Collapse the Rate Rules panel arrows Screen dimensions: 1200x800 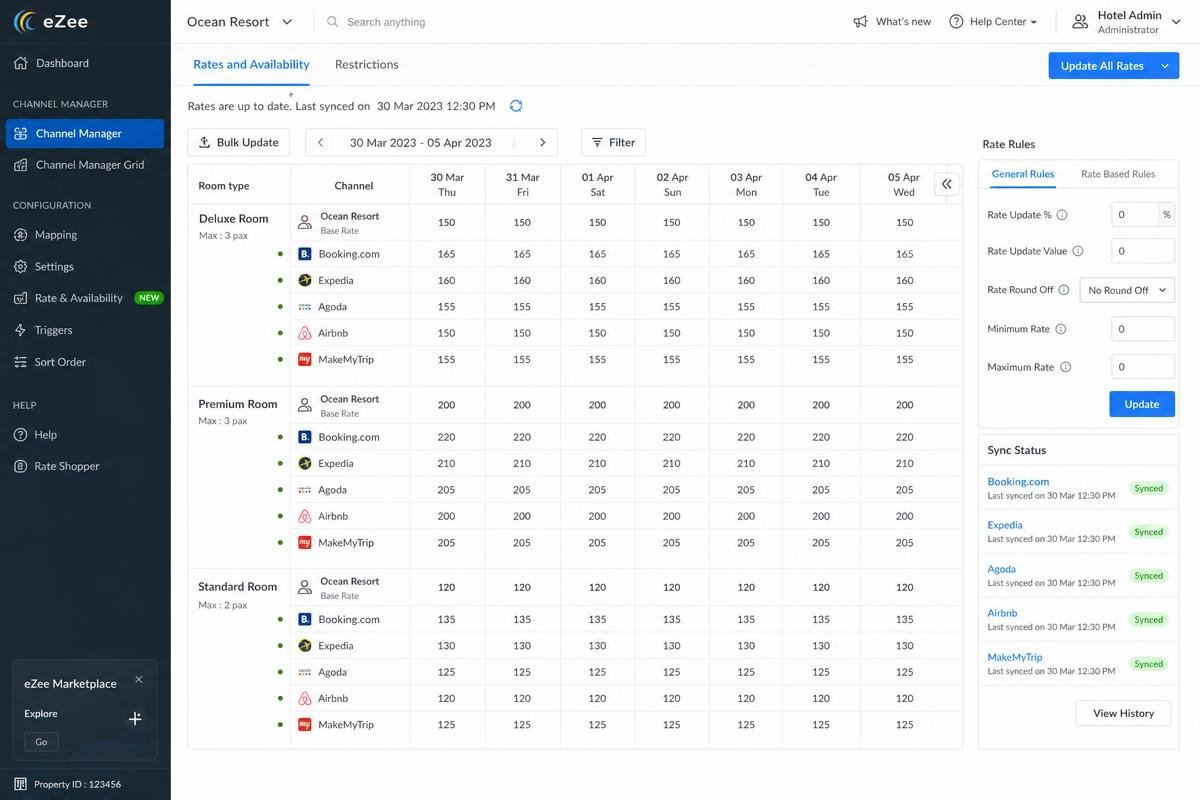tap(946, 184)
